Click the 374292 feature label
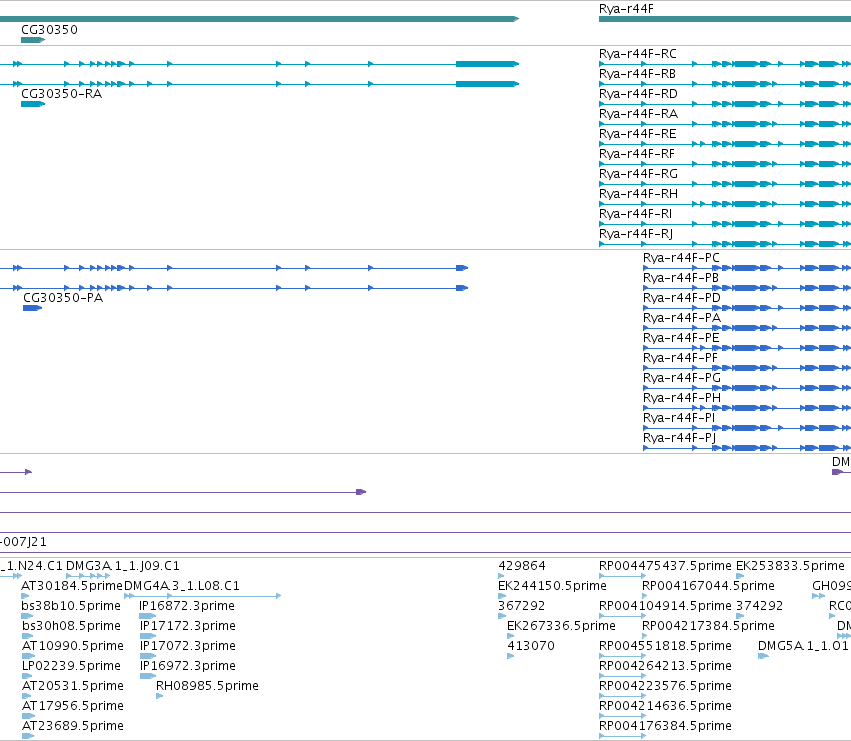The height and width of the screenshot is (741, 851). coord(759,606)
